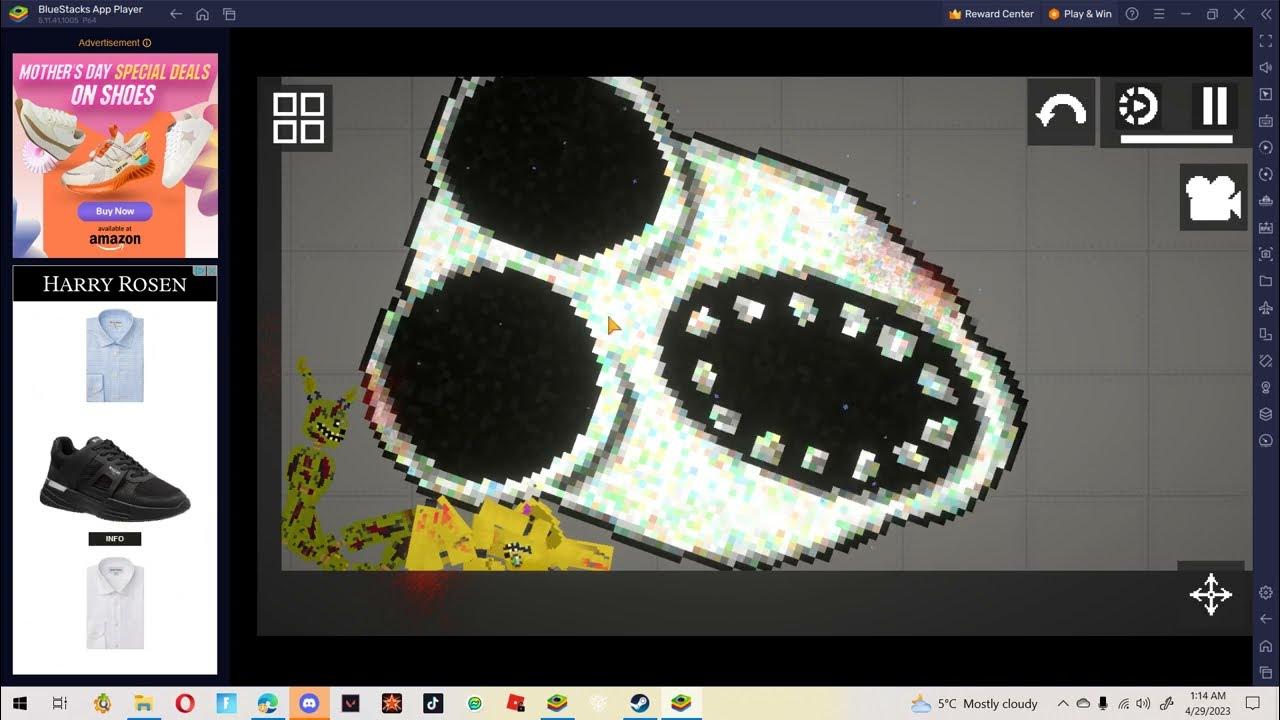1280x720 pixels.
Task: Select the black sneaker product image
Action: pos(115,478)
